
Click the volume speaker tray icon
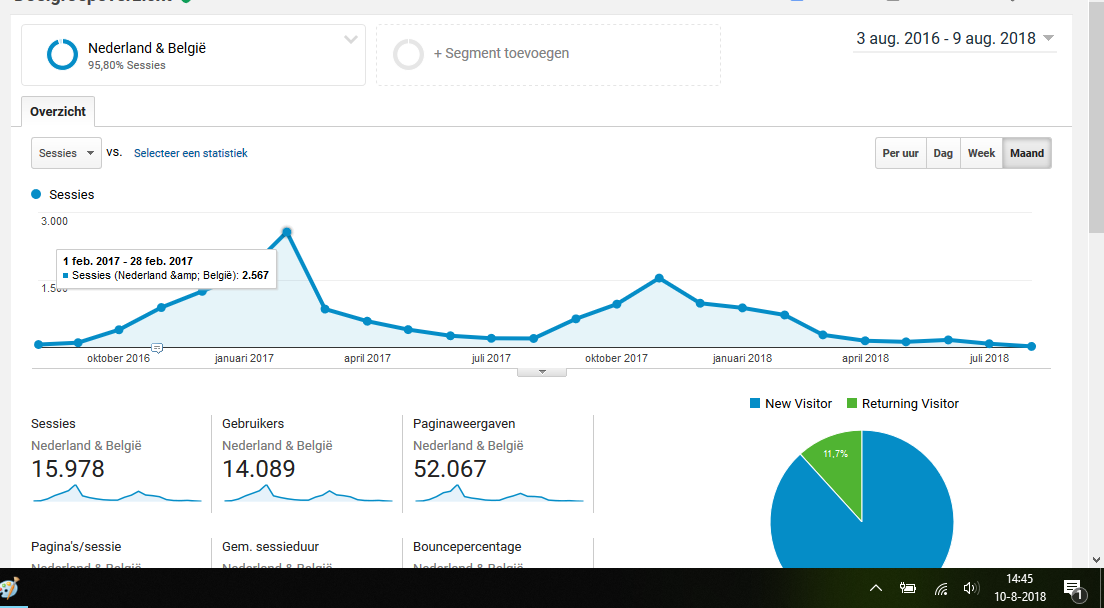(972, 588)
